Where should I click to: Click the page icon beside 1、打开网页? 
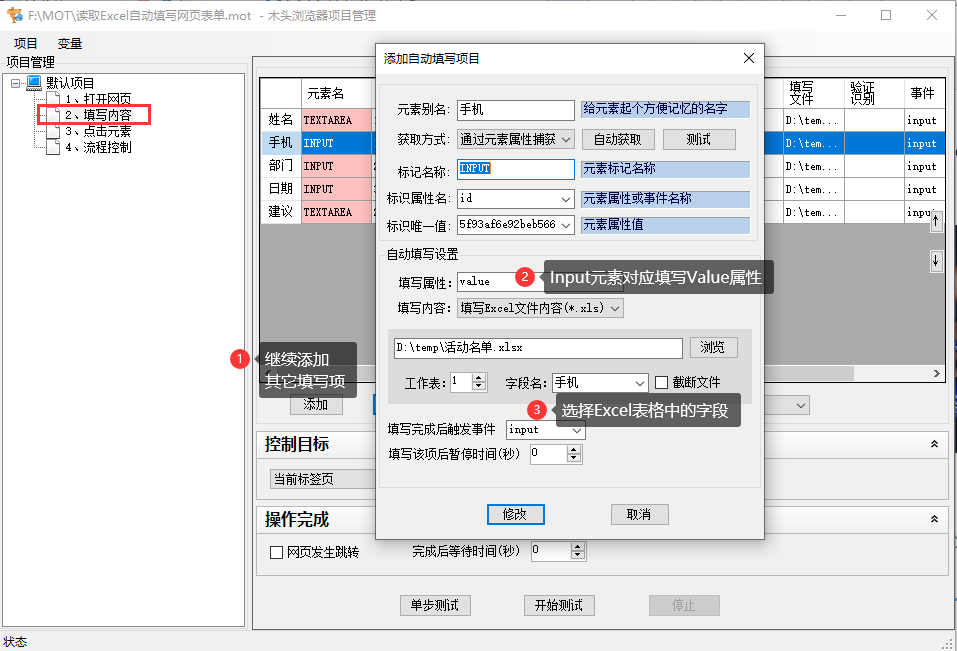coord(51,97)
